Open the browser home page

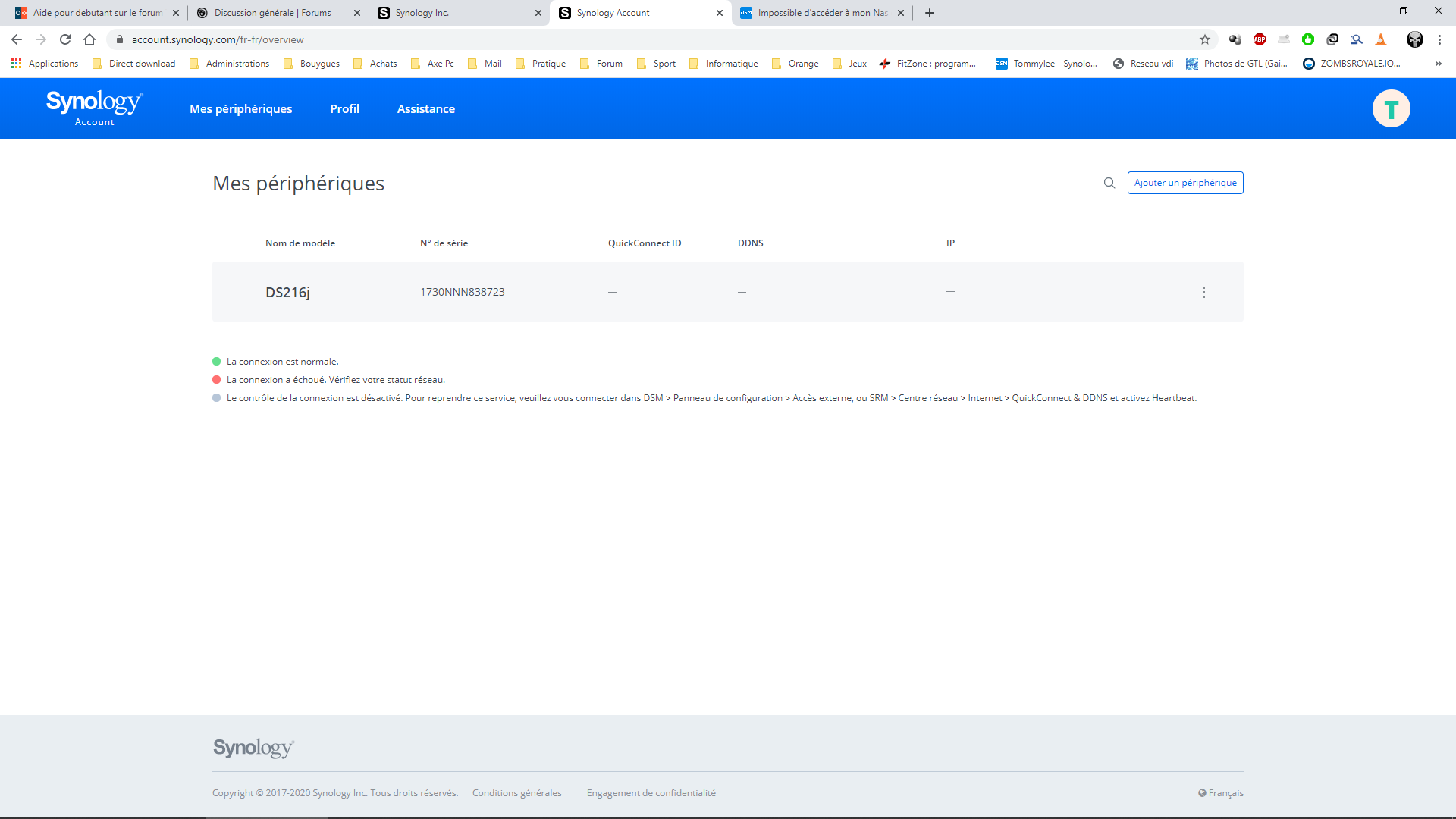(x=89, y=39)
